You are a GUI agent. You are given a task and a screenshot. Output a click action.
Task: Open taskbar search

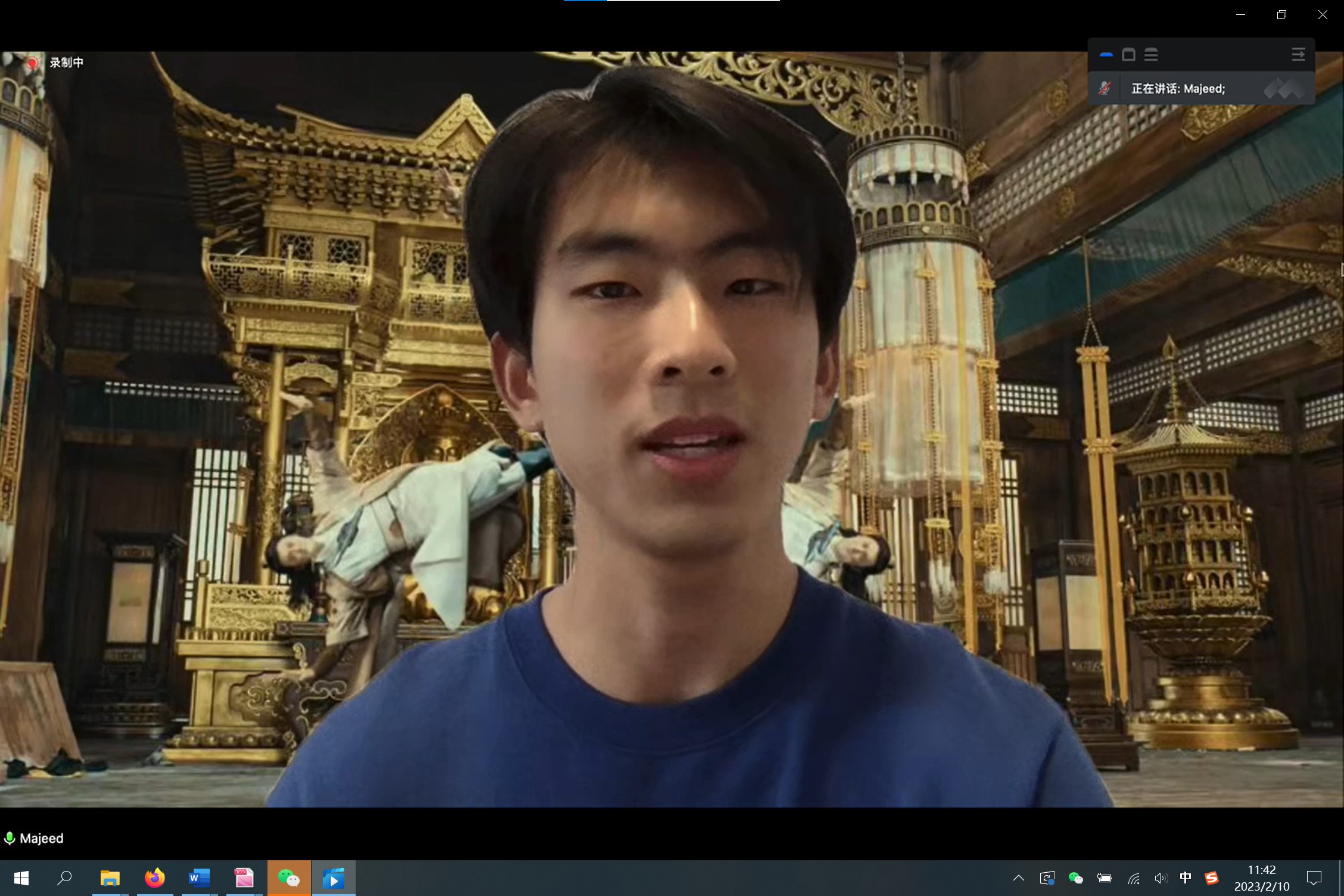point(64,878)
